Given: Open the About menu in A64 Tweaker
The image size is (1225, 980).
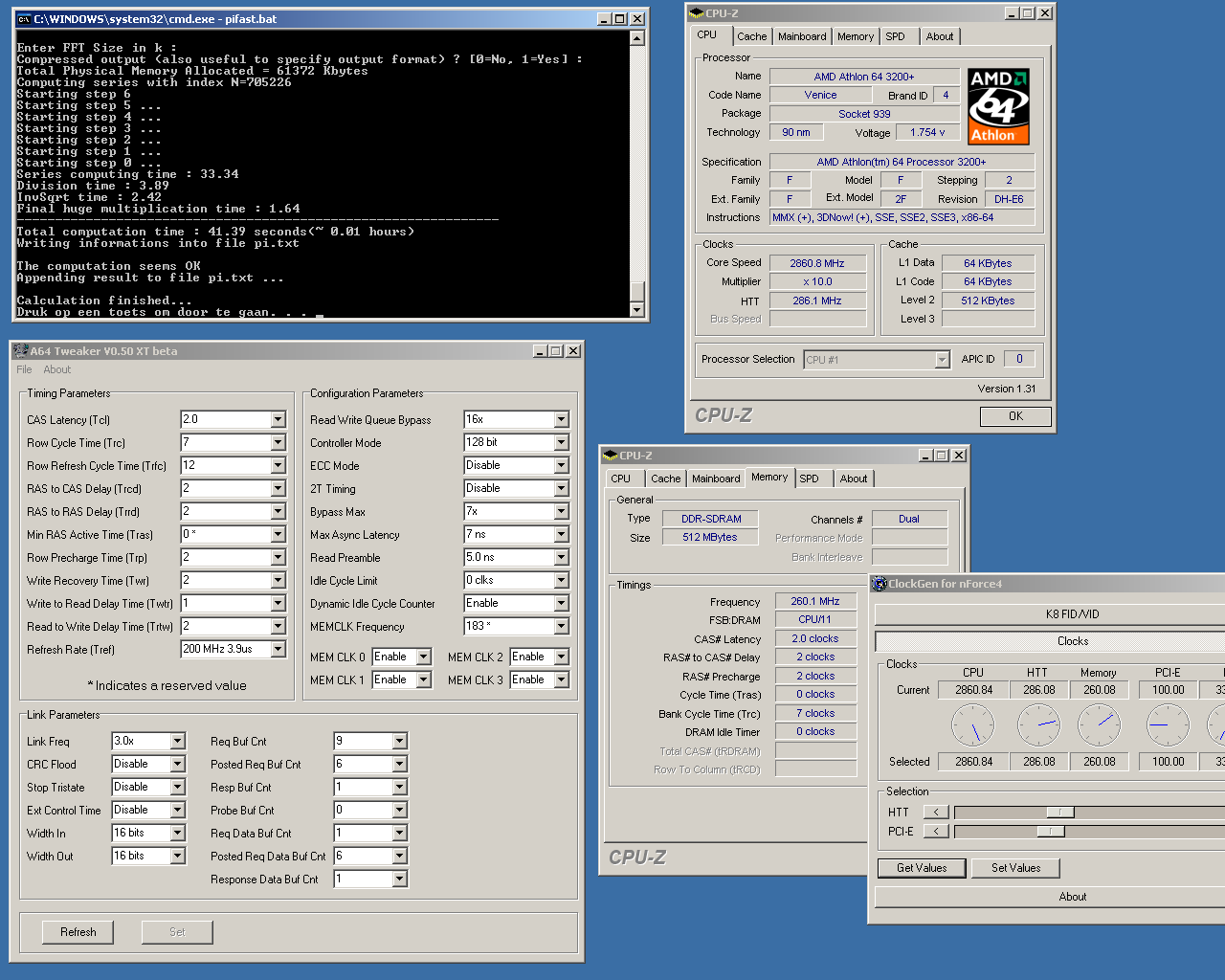Looking at the screenshot, I should coord(56,369).
